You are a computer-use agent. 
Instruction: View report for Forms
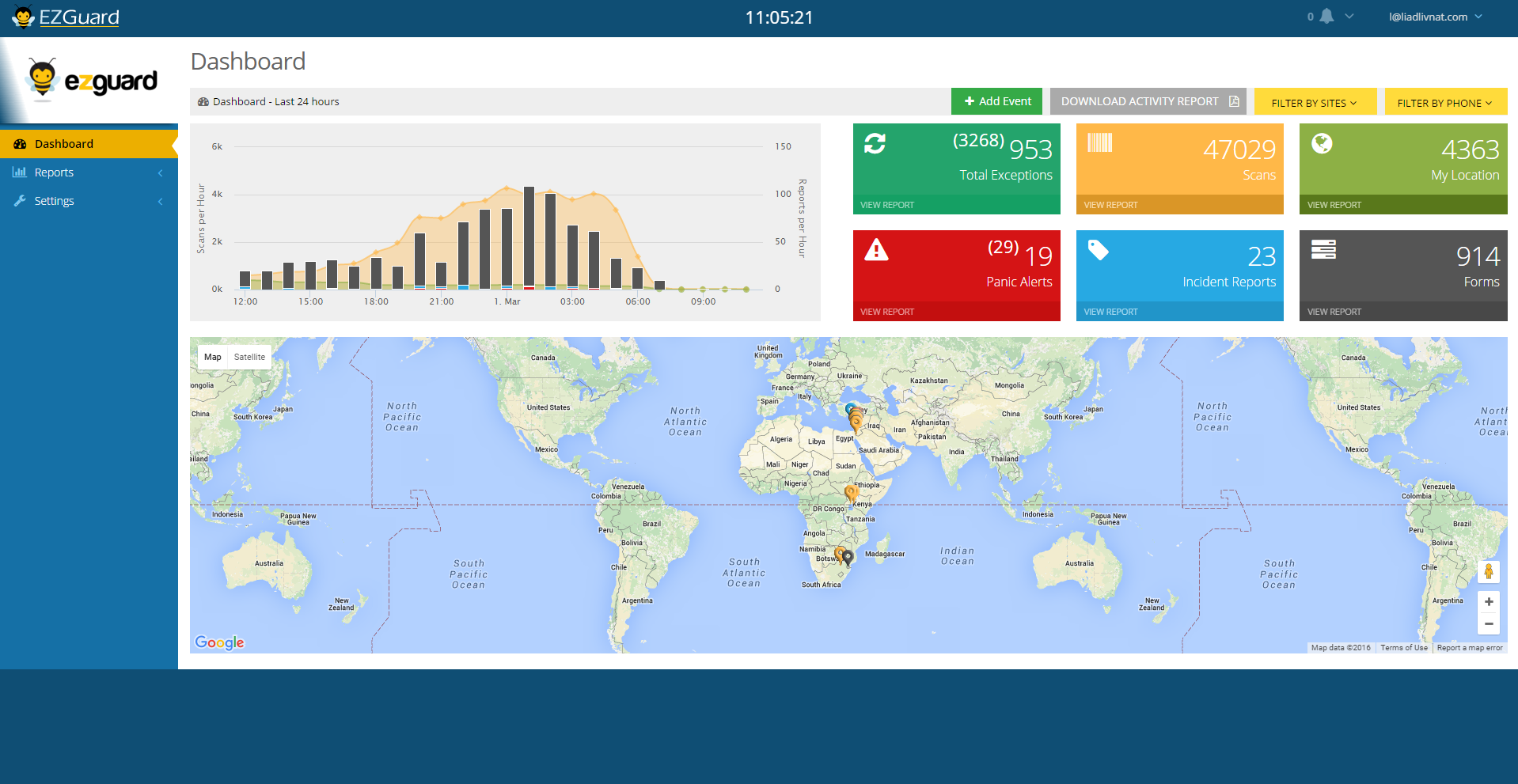click(x=1403, y=312)
